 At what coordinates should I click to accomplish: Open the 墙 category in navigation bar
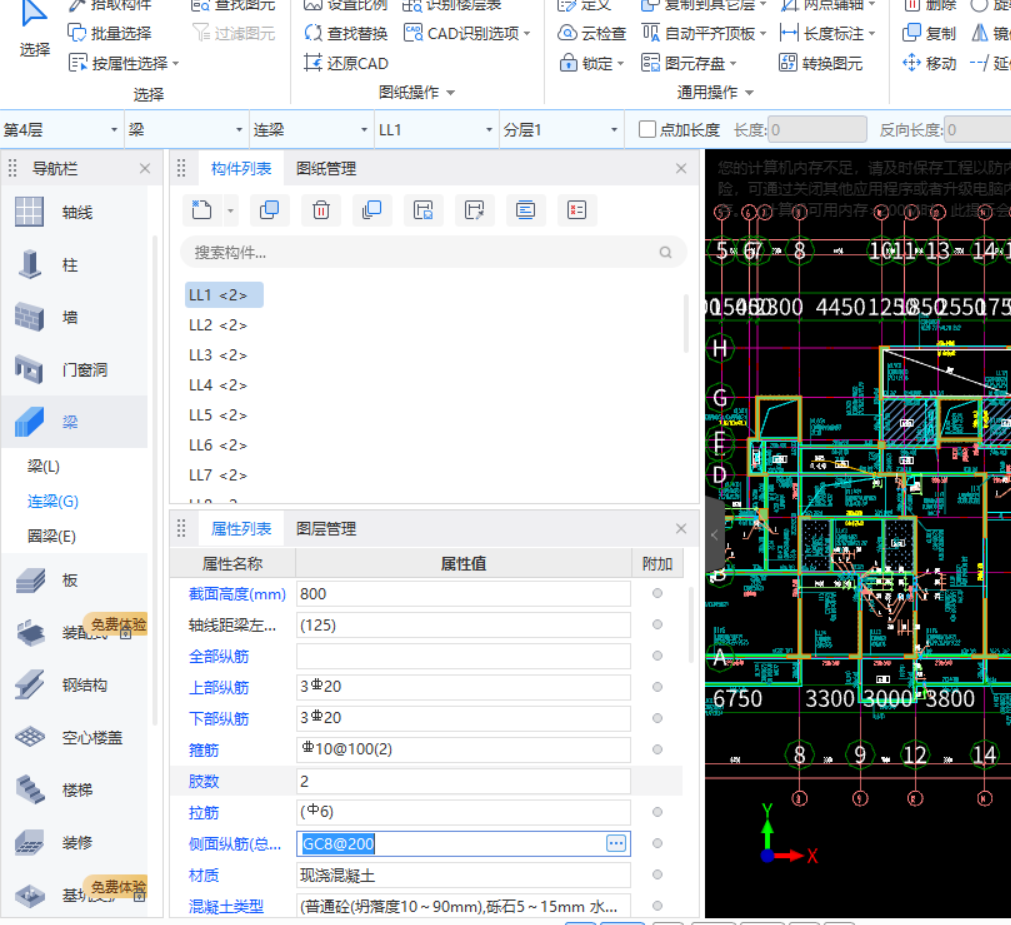(x=70, y=317)
